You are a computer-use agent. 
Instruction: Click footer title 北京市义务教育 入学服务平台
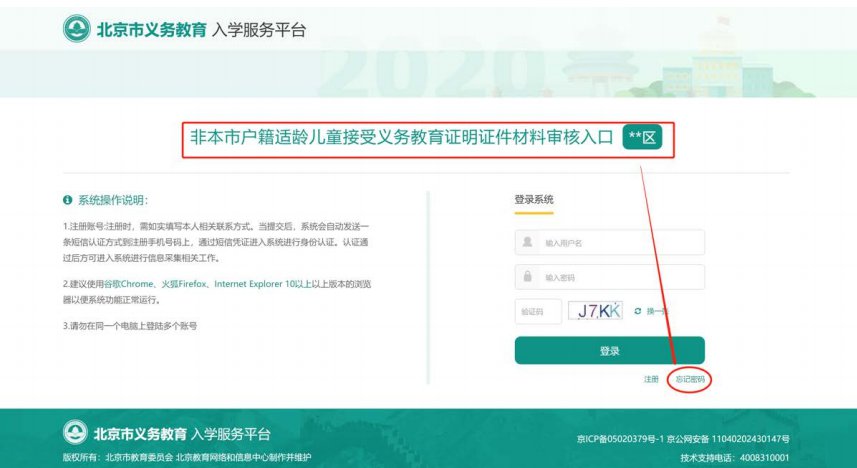coord(182,434)
